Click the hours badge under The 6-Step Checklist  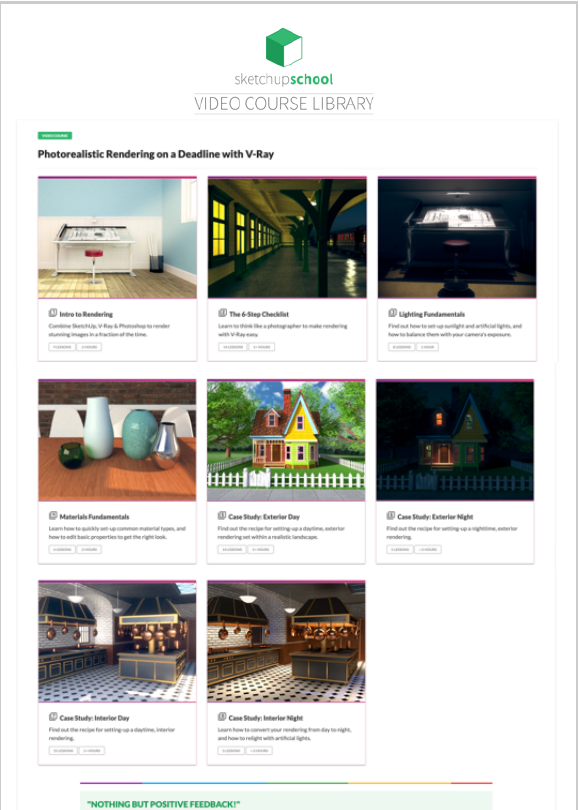coord(261,347)
